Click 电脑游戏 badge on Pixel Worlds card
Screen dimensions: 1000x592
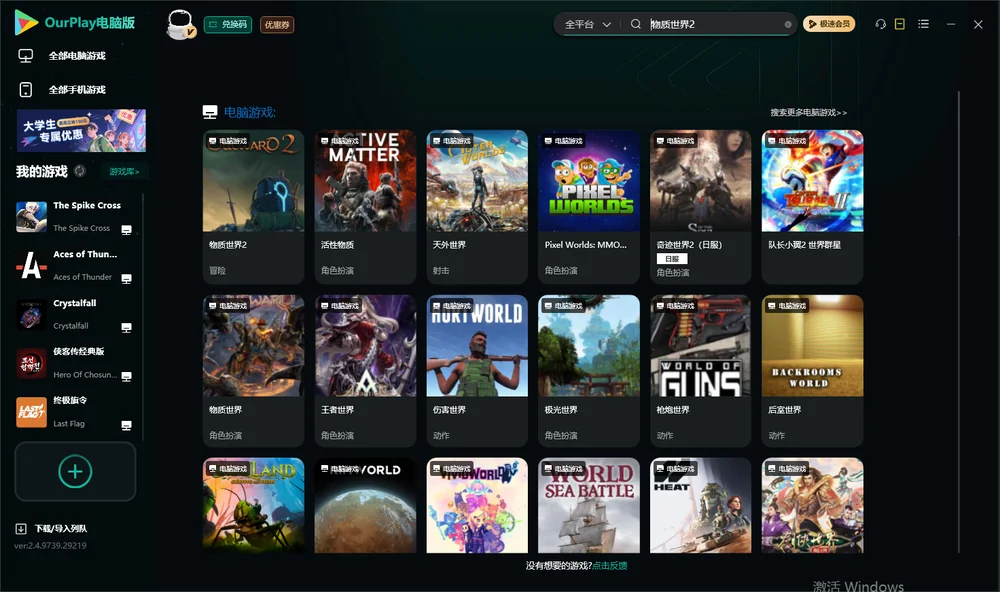click(564, 140)
